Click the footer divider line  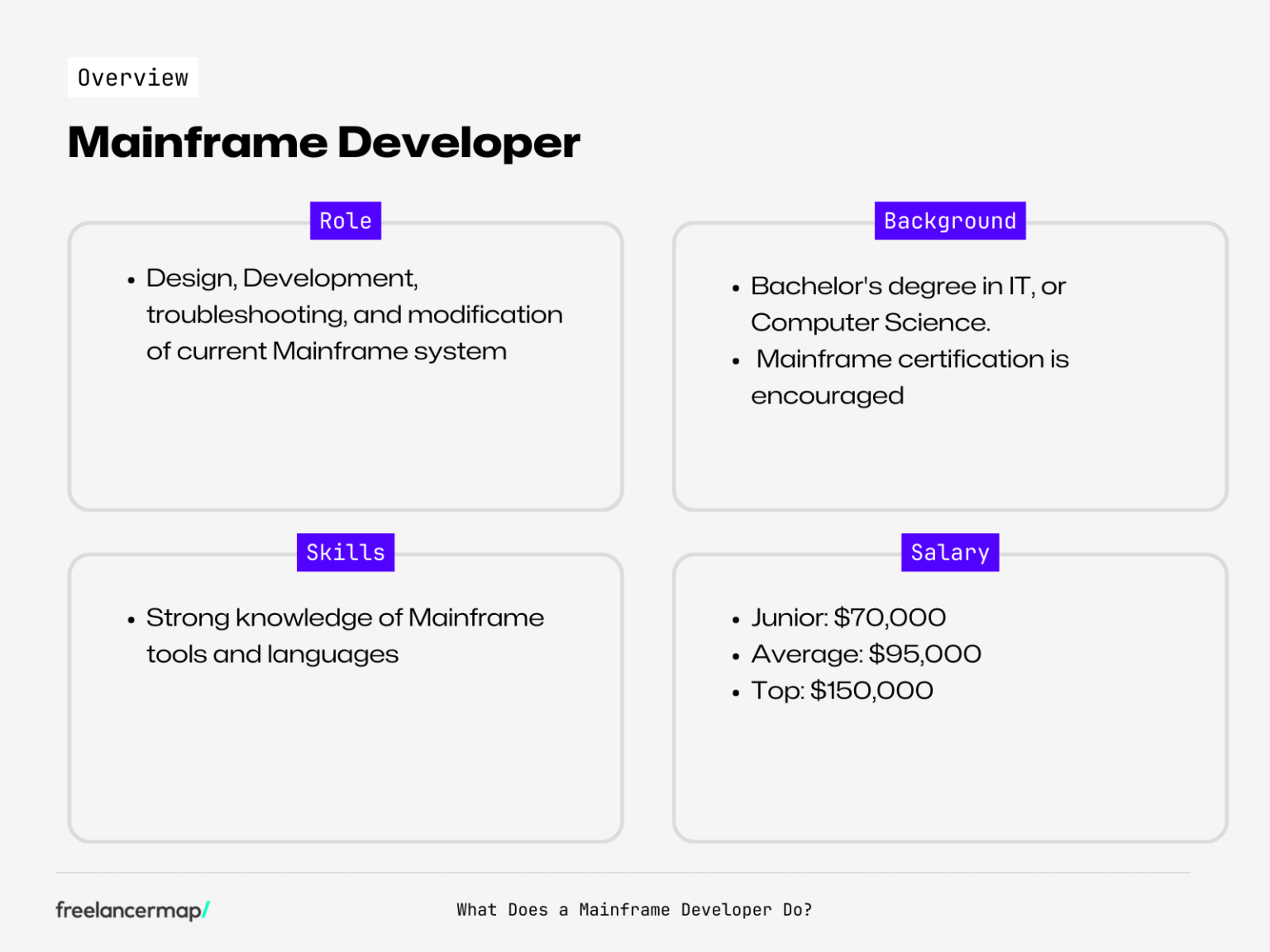click(x=635, y=869)
